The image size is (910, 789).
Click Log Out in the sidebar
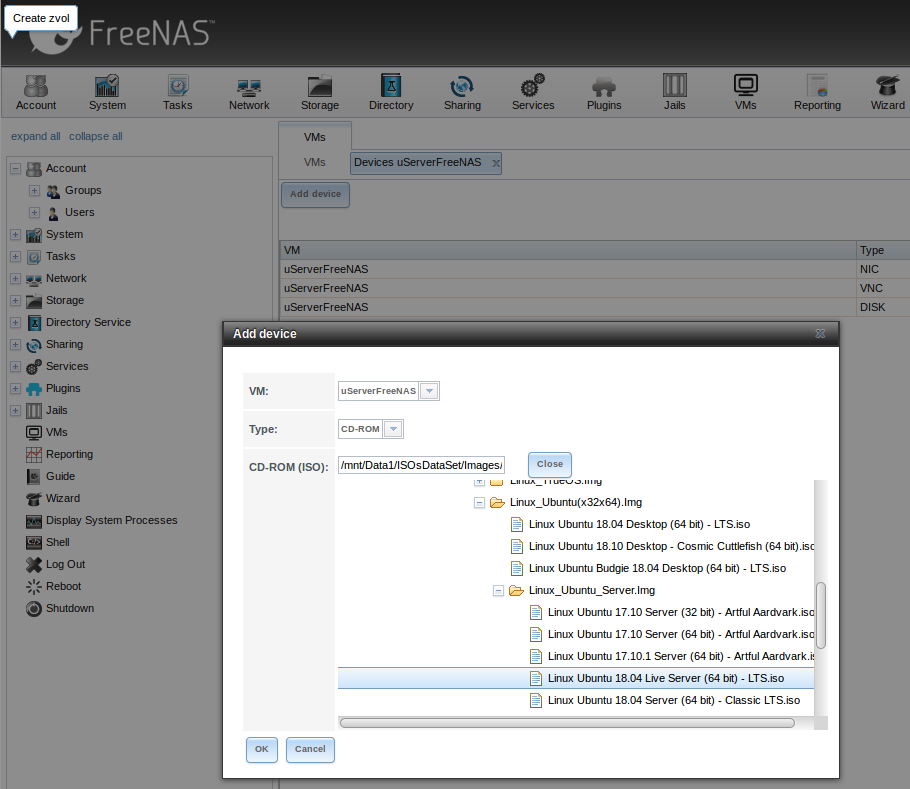(66, 564)
